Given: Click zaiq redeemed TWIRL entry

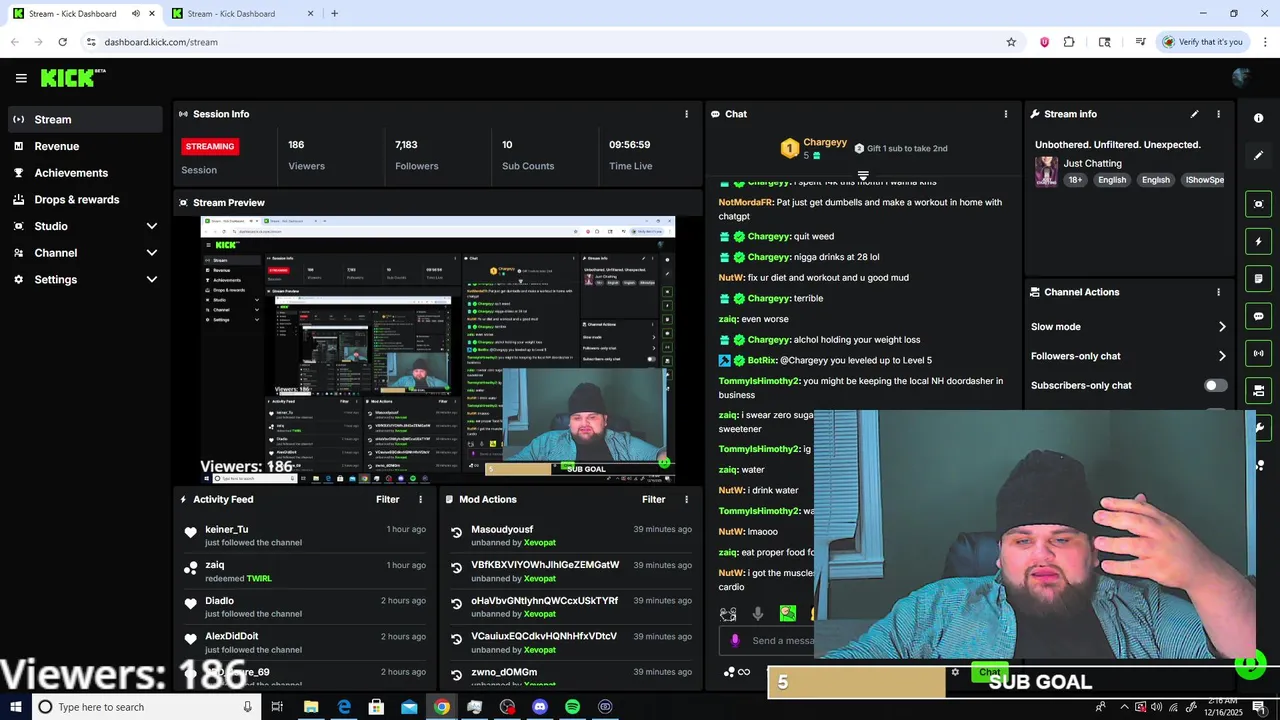Looking at the screenshot, I should tap(305, 571).
